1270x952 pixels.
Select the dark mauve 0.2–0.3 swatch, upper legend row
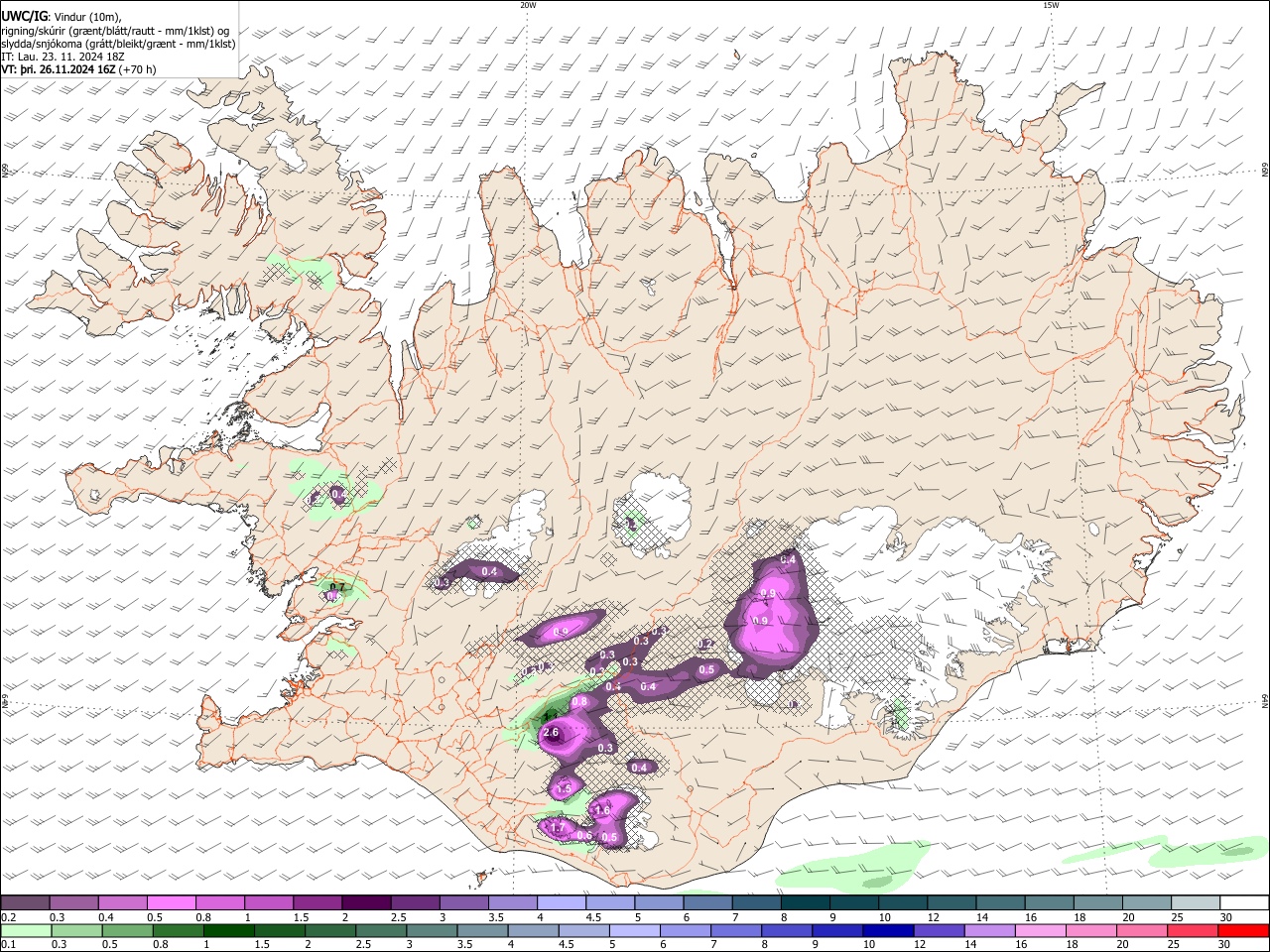25,902
